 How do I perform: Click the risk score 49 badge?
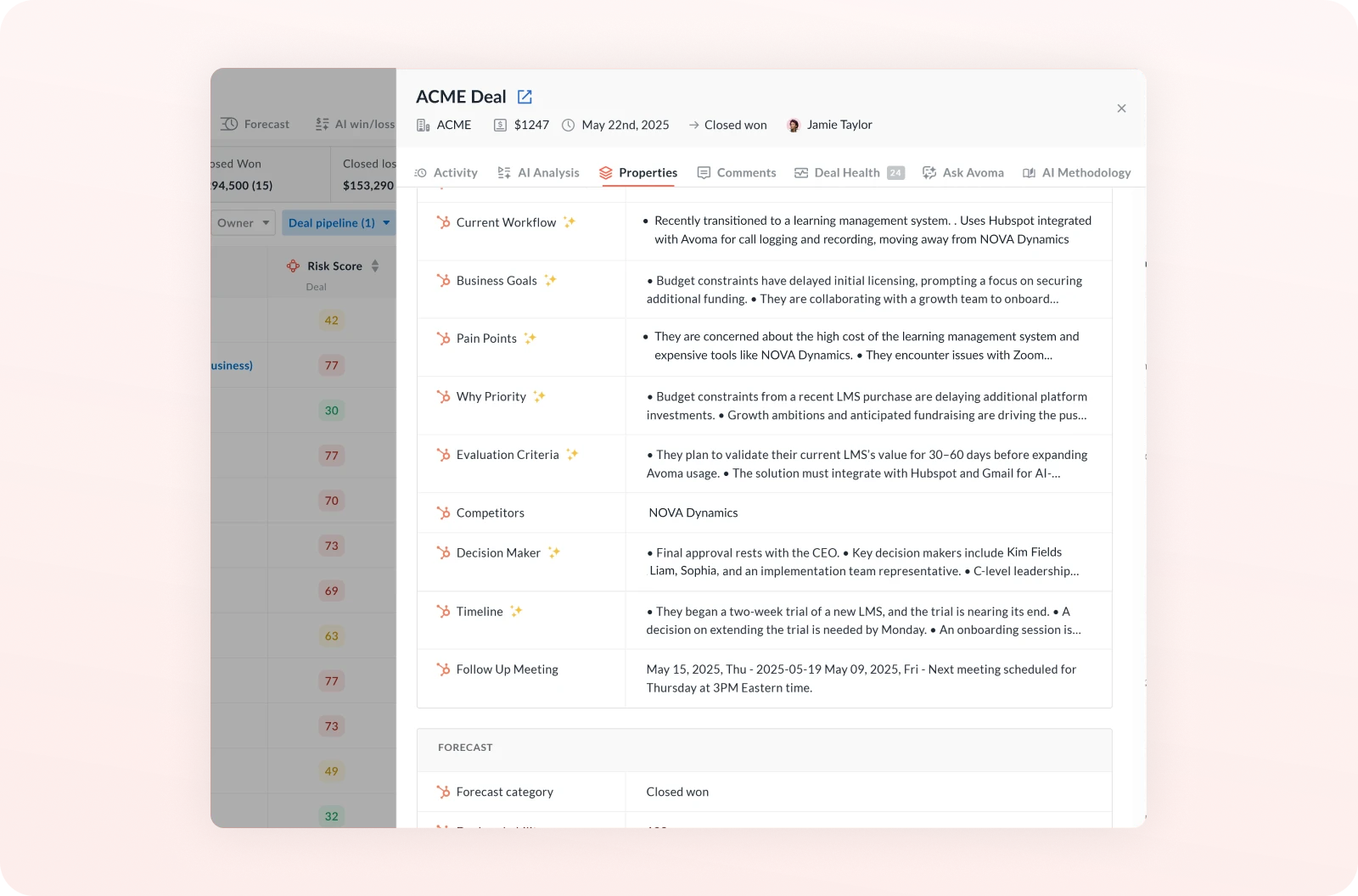[331, 771]
